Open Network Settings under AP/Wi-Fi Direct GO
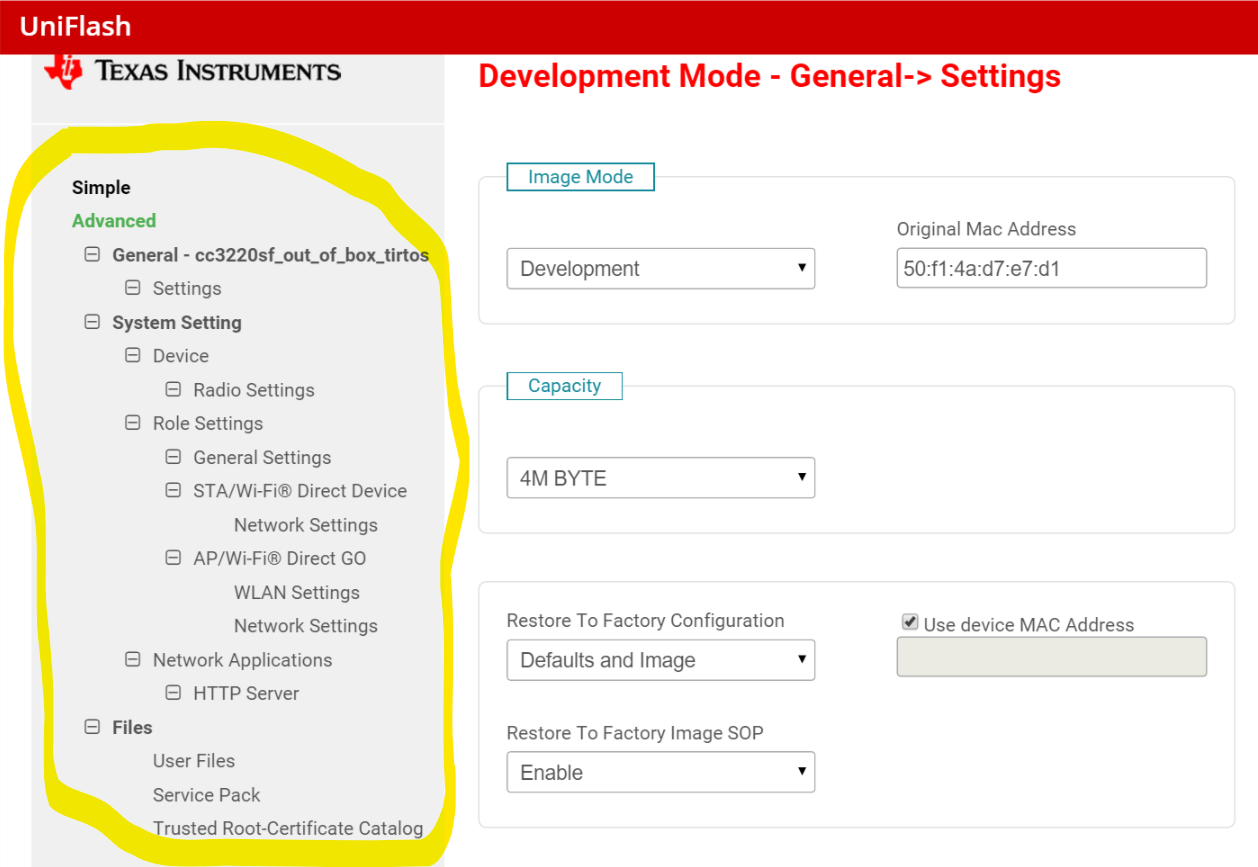The width and height of the screenshot is (1258, 867). point(306,626)
